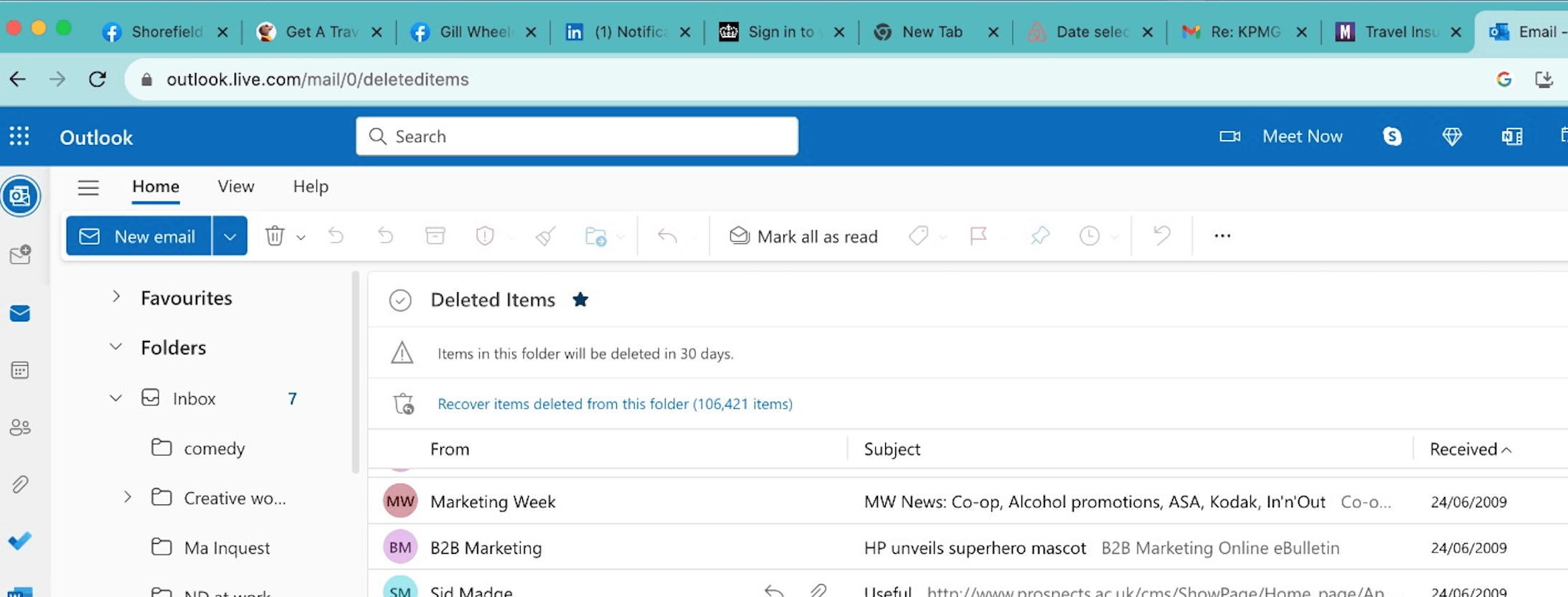Click the Reply arrow in toolbar
Screen dimensions: 1568x597
point(668,235)
